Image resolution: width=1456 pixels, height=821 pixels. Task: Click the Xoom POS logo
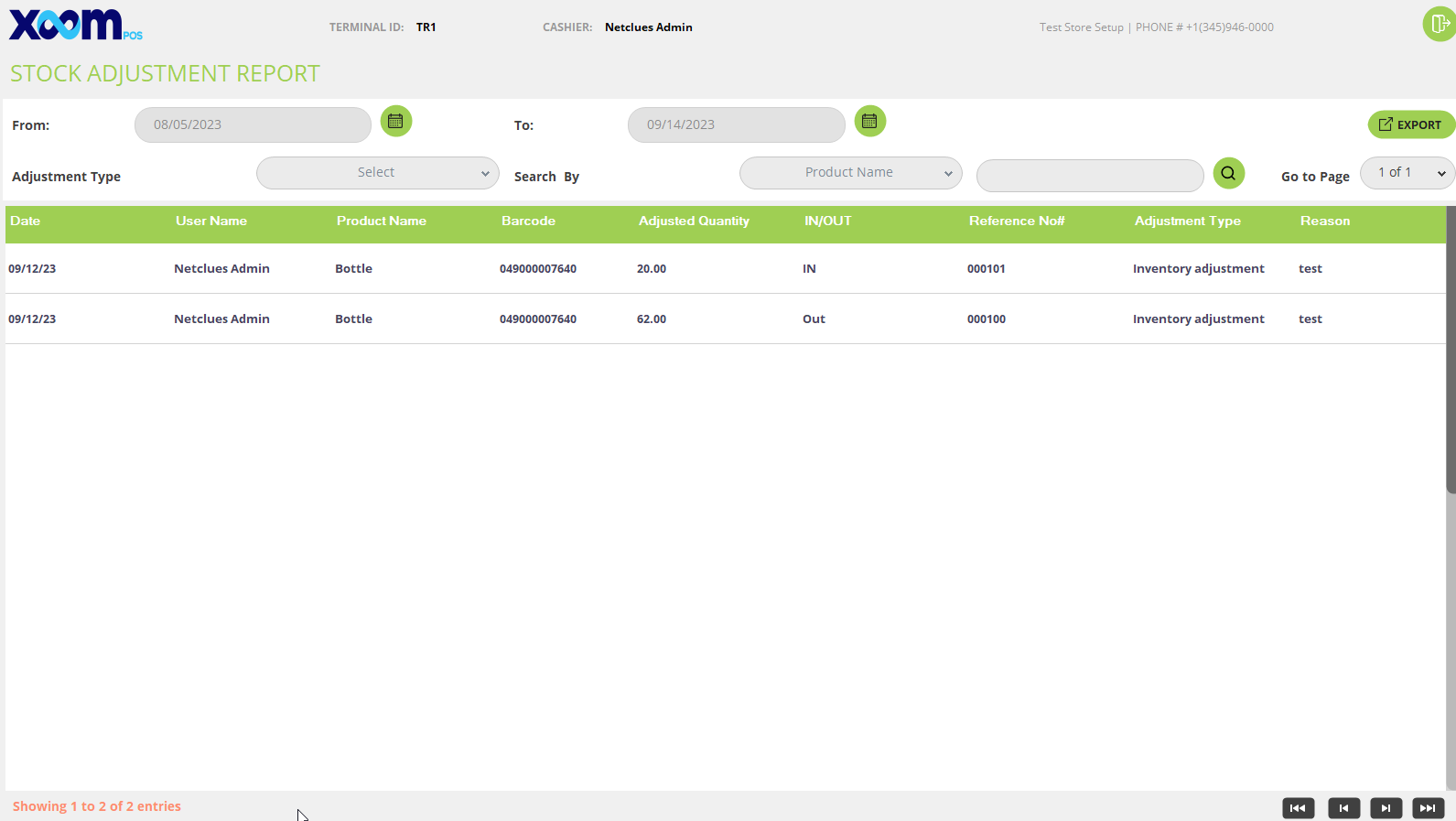tap(76, 25)
